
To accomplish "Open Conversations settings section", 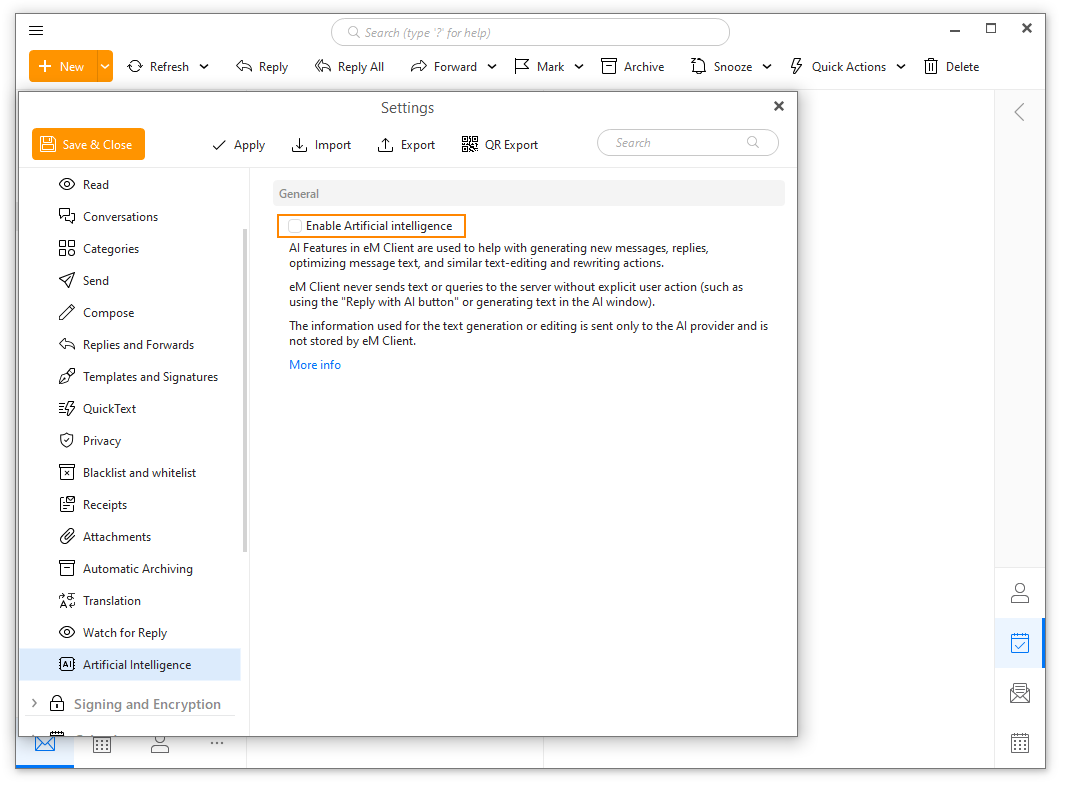I will tap(130, 217).
